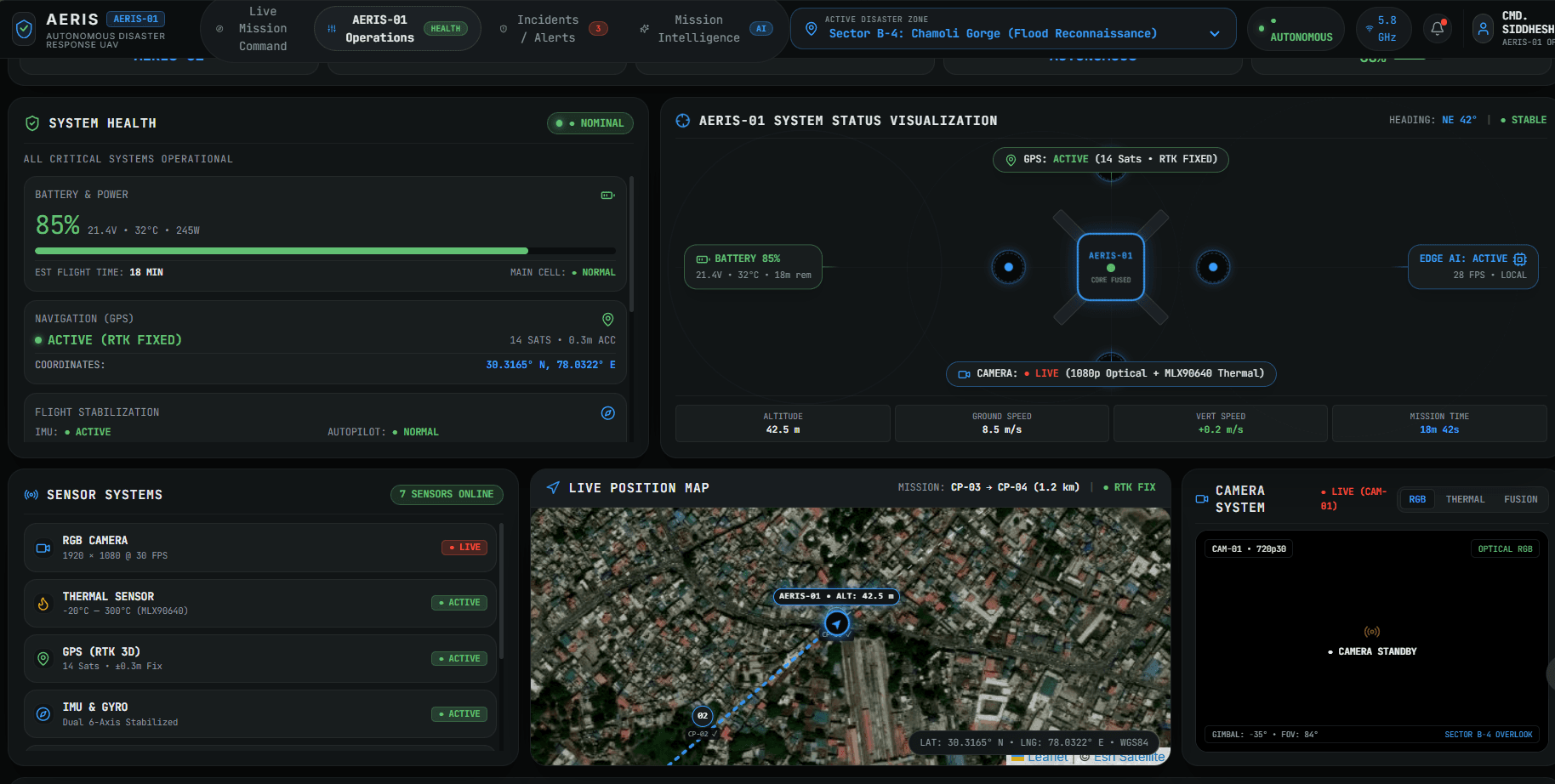
Task: Click the 7 SENSORS ONLINE badge
Action: [x=447, y=495]
